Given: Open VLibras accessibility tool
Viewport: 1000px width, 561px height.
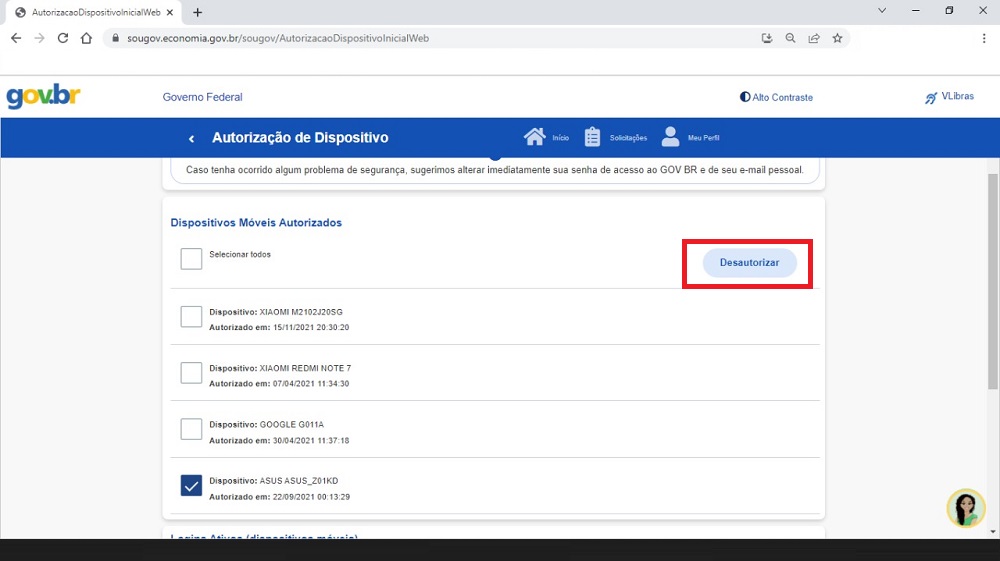Looking at the screenshot, I should [949, 97].
